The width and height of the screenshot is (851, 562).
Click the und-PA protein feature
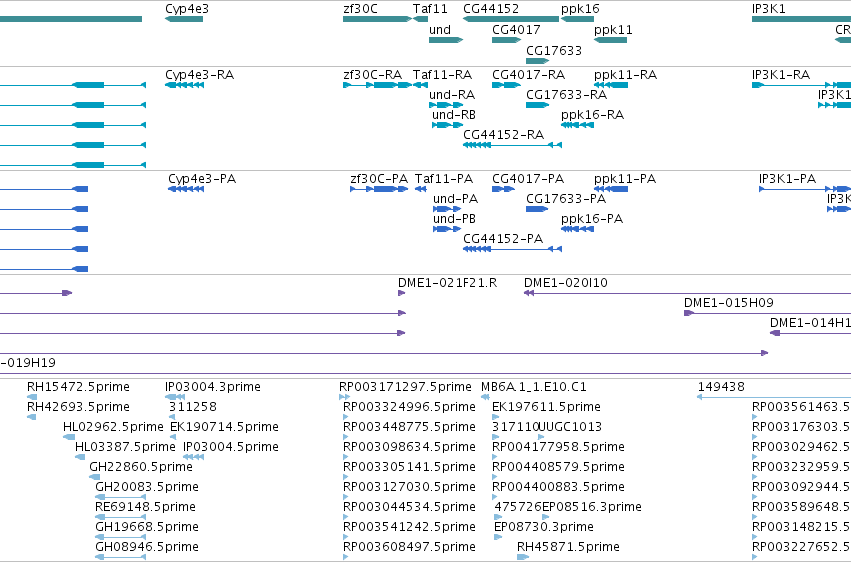[447, 209]
